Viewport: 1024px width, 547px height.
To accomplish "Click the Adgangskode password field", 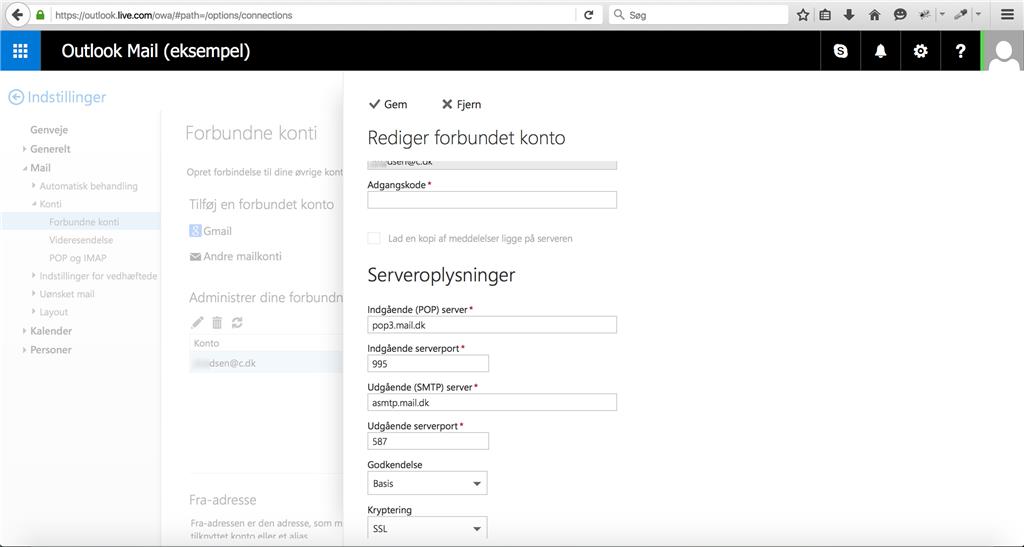I will click(492, 200).
